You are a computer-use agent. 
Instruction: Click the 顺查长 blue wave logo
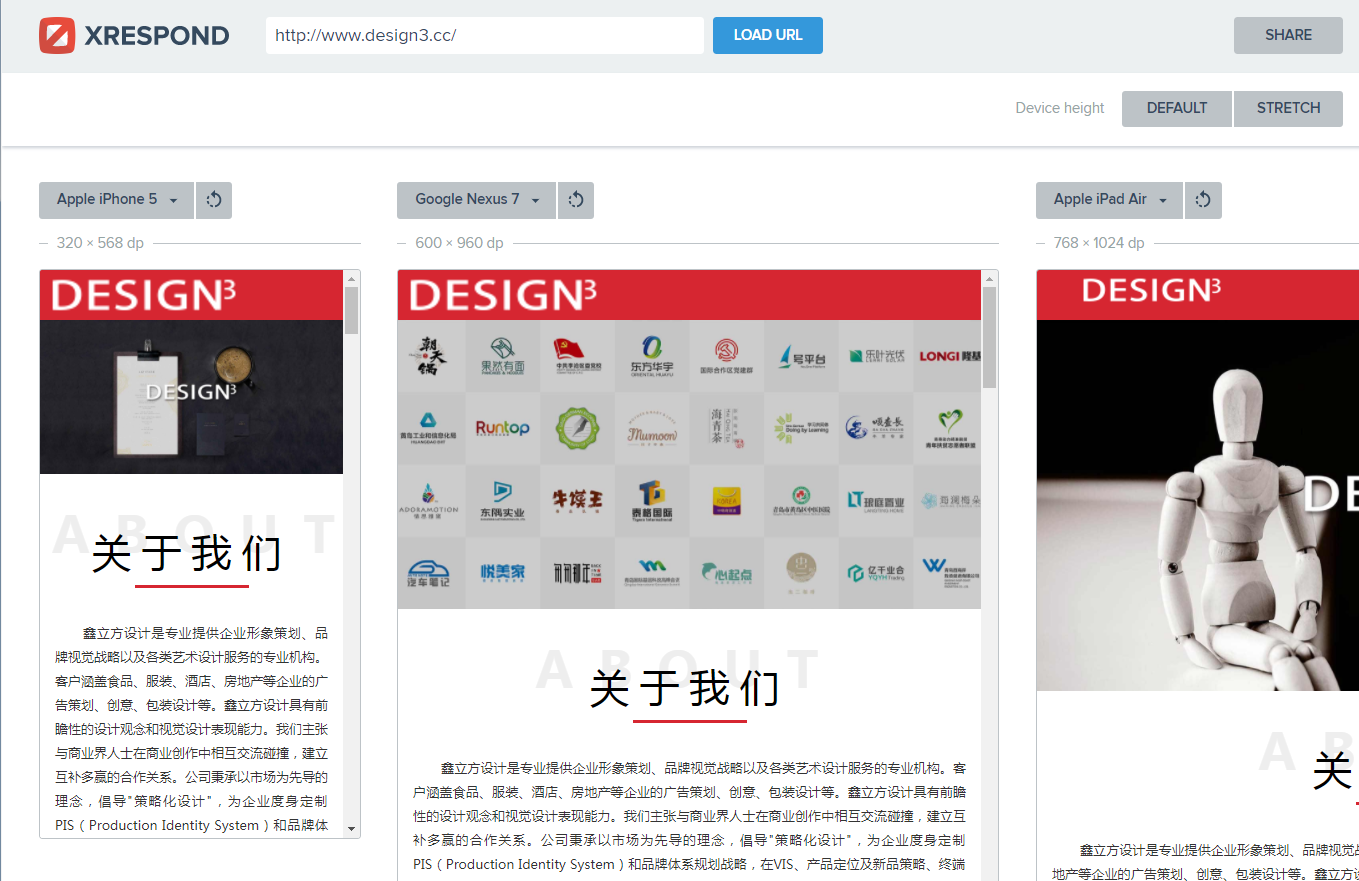tap(876, 428)
